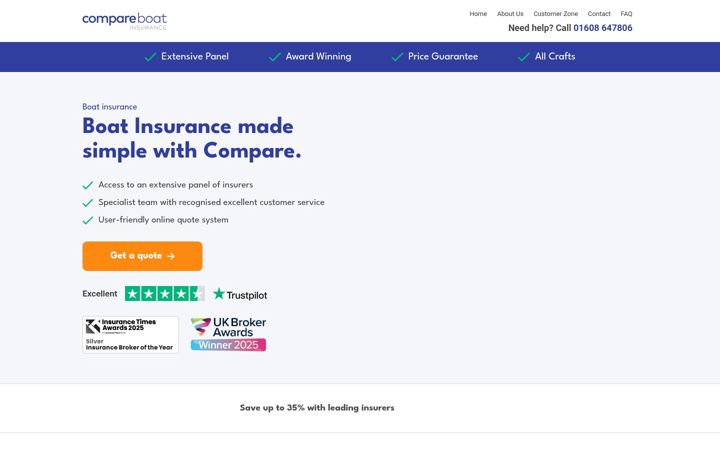Click 'All Crafts' banner text

(555, 56)
